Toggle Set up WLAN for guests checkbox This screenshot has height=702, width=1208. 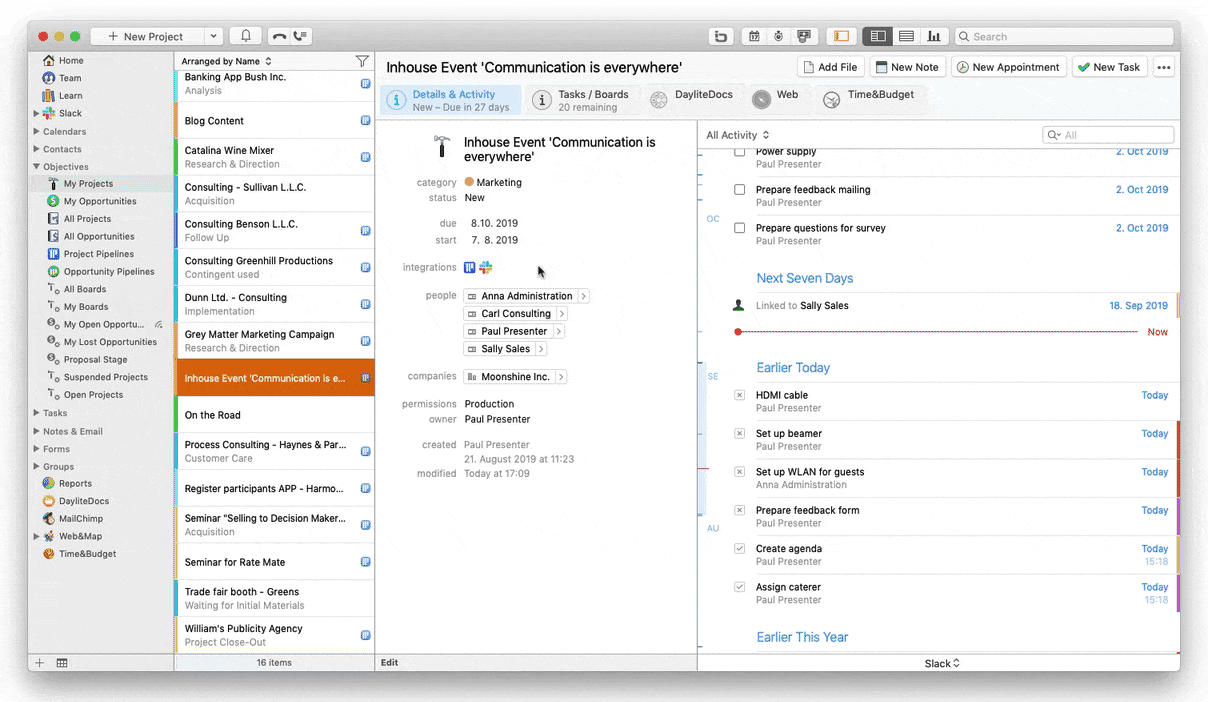740,472
